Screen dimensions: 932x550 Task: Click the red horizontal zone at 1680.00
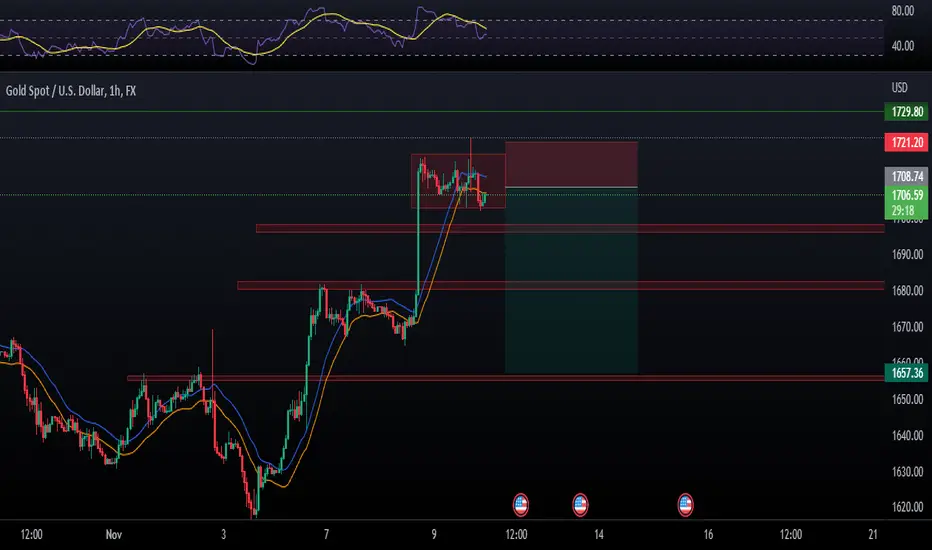click(561, 285)
